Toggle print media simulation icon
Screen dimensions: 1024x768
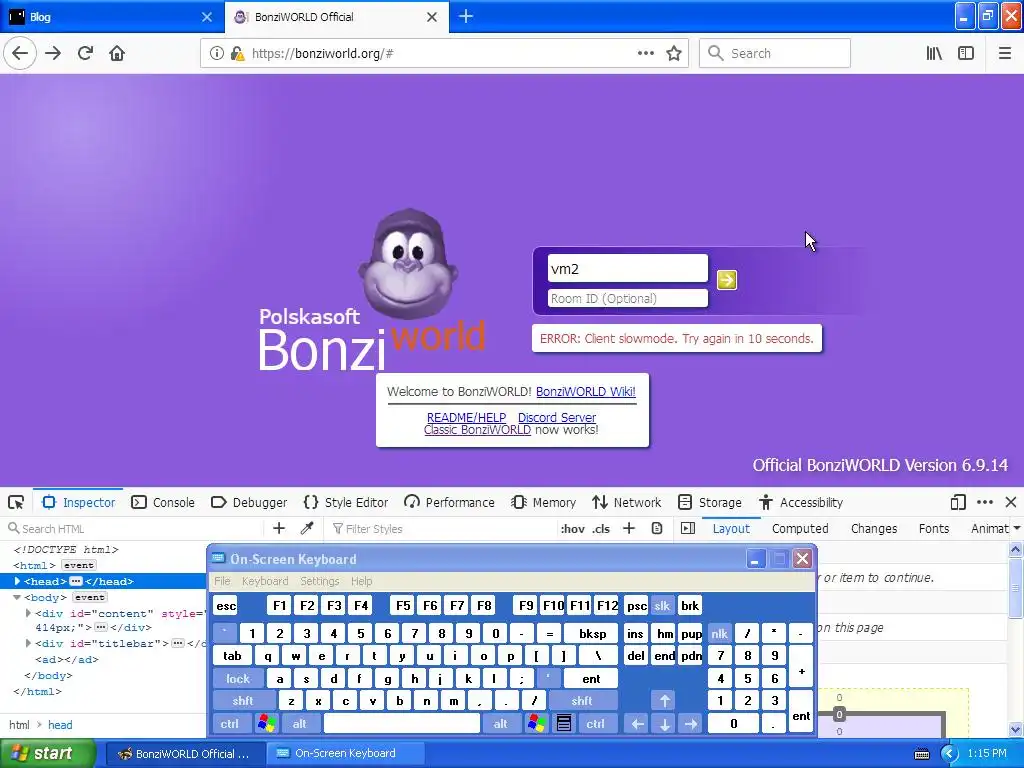(657, 528)
